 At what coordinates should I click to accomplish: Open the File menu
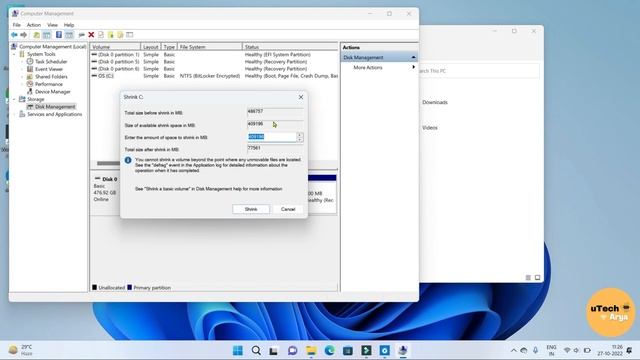pyautogui.click(x=17, y=25)
